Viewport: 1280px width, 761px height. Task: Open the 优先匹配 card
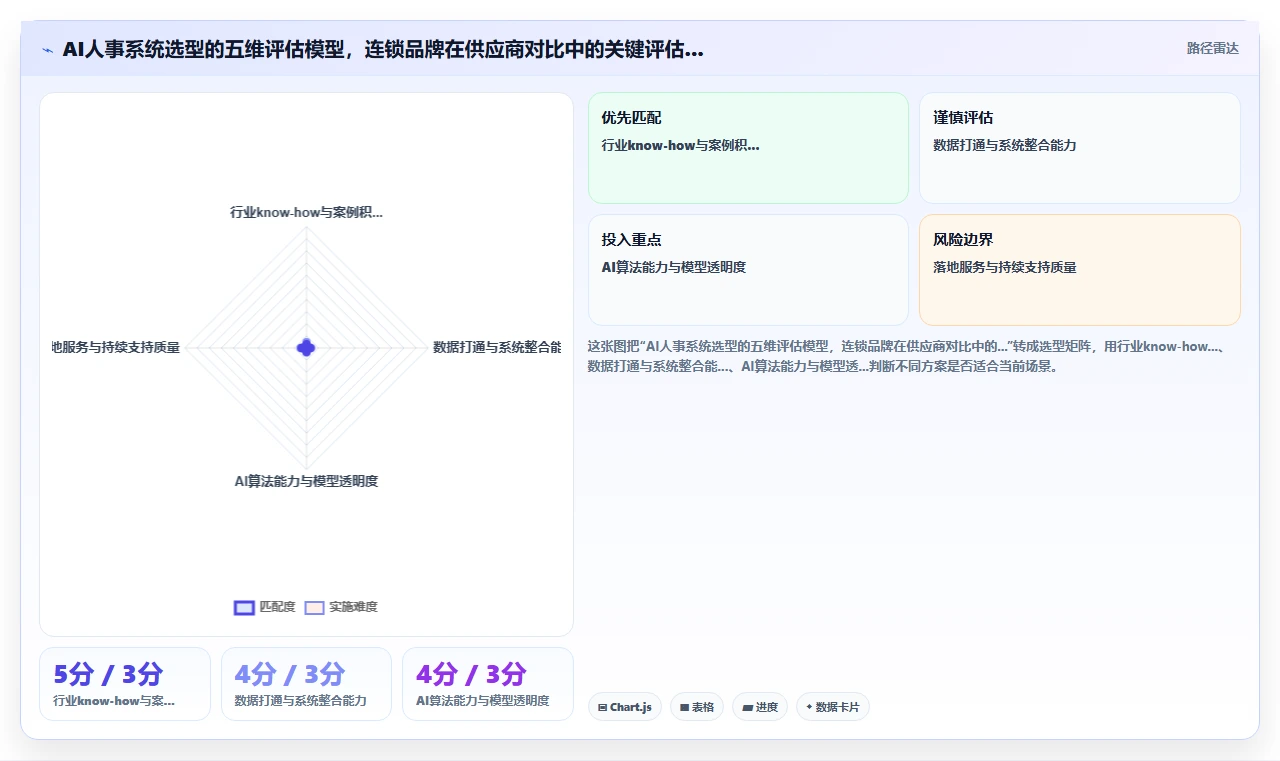[x=748, y=148]
